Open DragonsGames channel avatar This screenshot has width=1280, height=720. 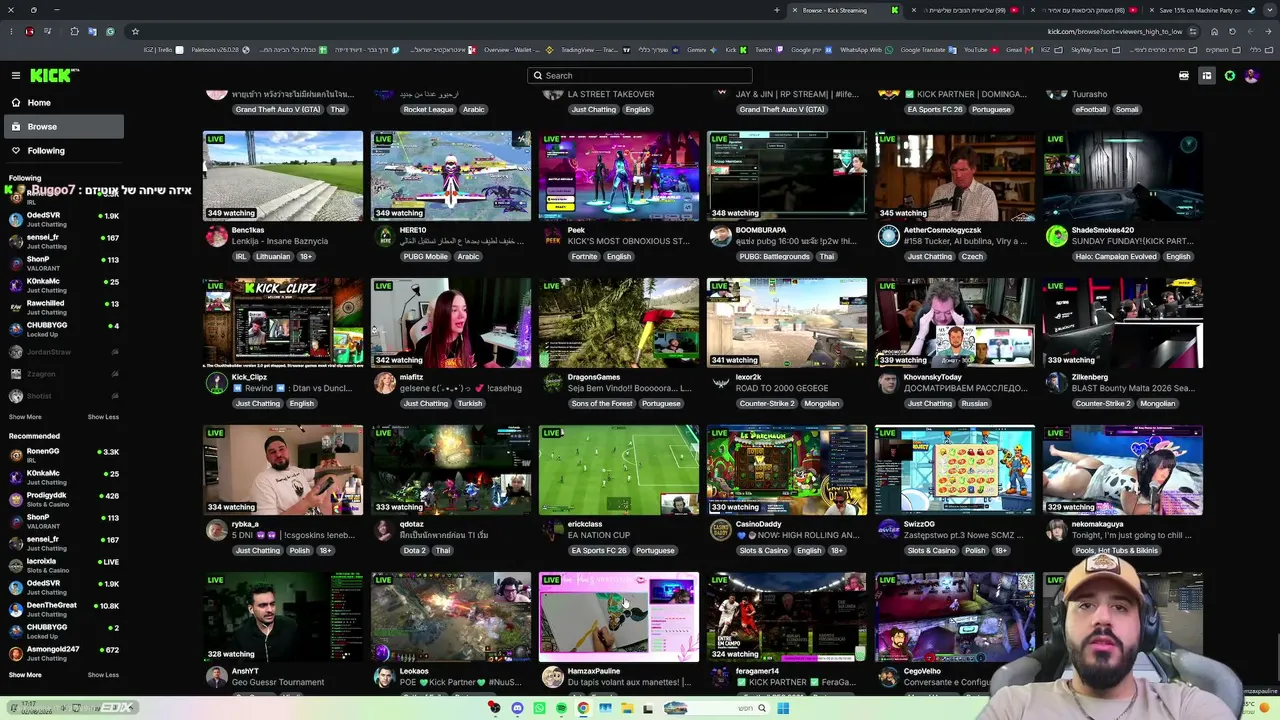[553, 383]
